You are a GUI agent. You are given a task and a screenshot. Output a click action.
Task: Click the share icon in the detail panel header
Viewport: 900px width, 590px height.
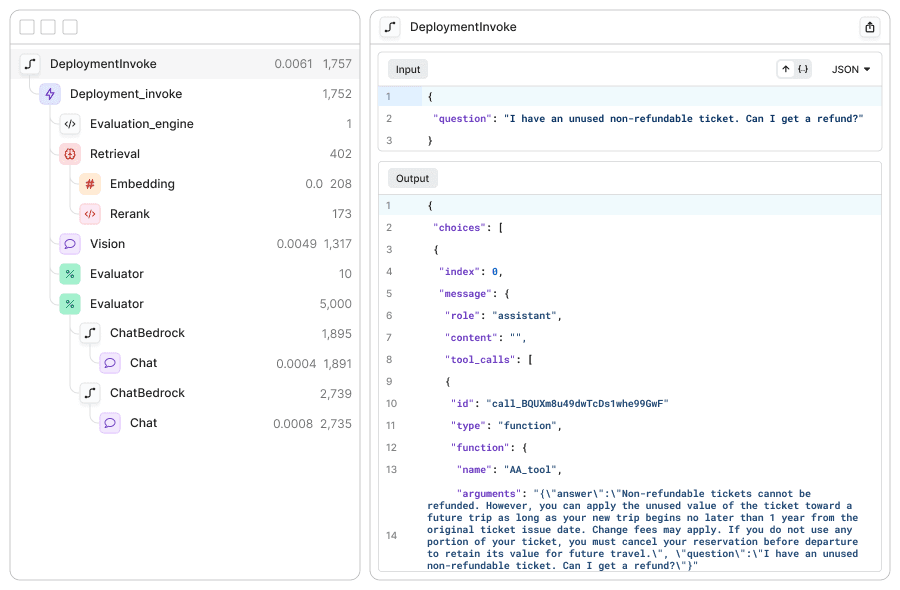(x=870, y=27)
